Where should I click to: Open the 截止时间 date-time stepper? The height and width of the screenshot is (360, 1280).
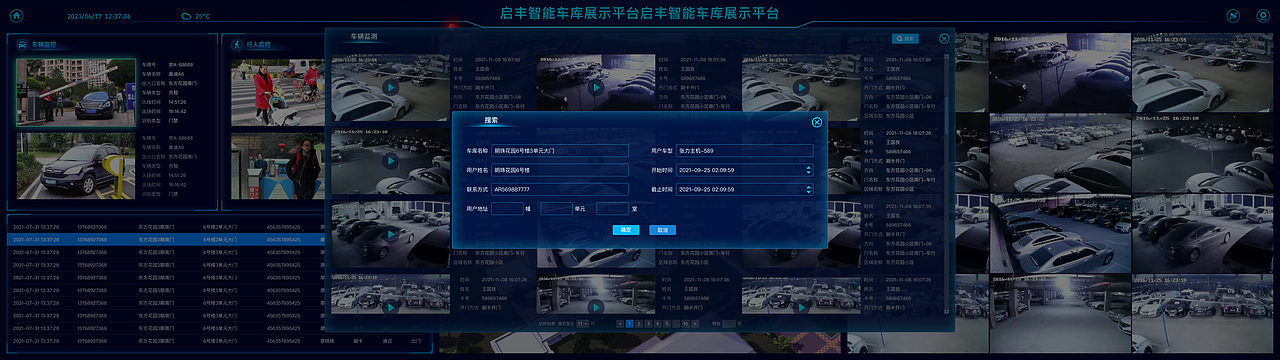click(809, 189)
